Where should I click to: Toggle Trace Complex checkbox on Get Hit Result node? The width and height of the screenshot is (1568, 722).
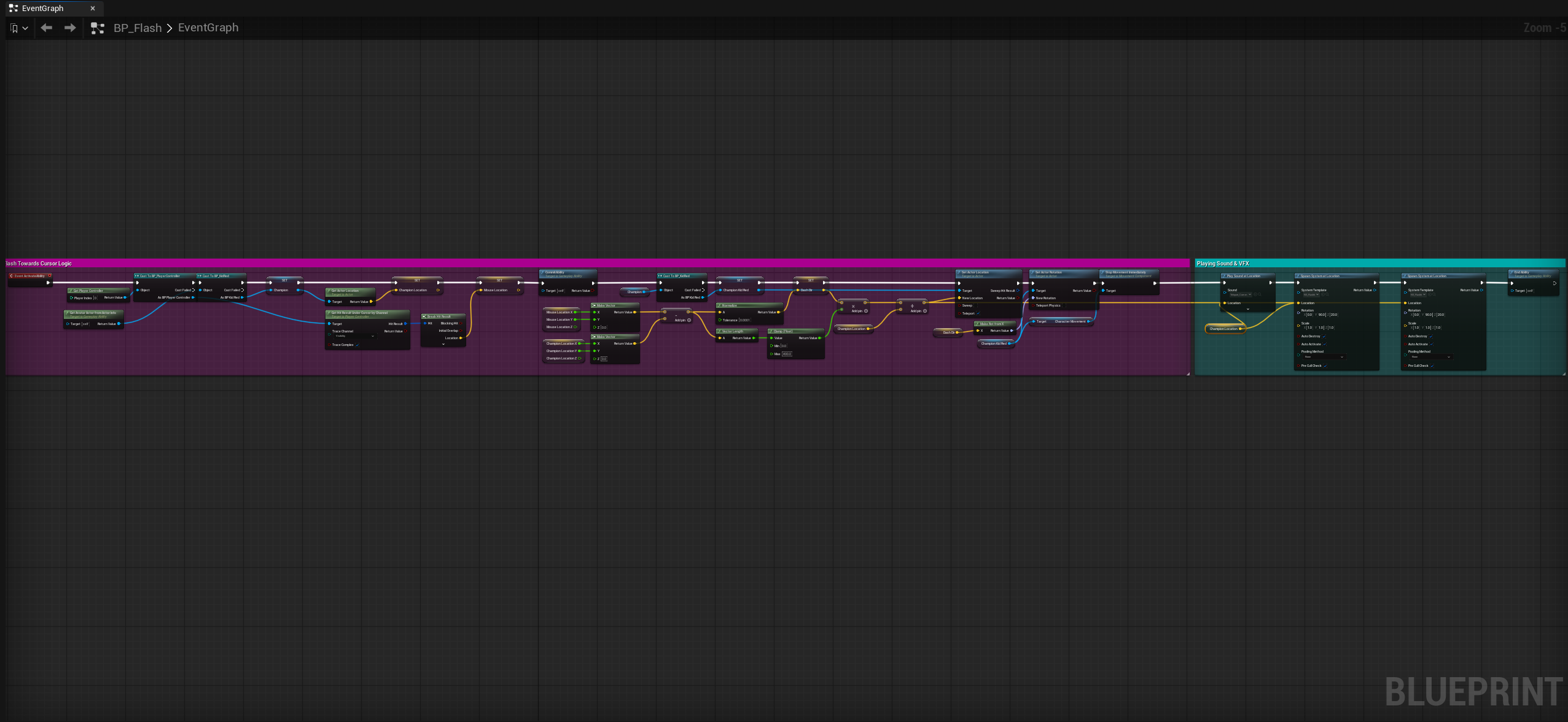coord(357,345)
